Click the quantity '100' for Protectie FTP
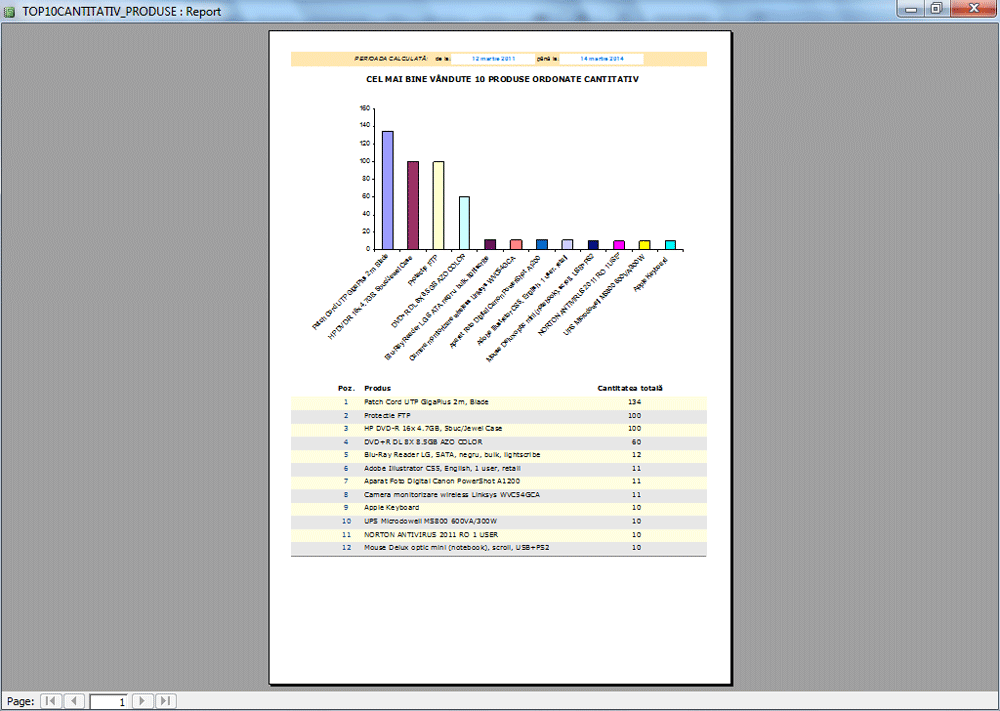The width and height of the screenshot is (1000, 711). tap(634, 416)
